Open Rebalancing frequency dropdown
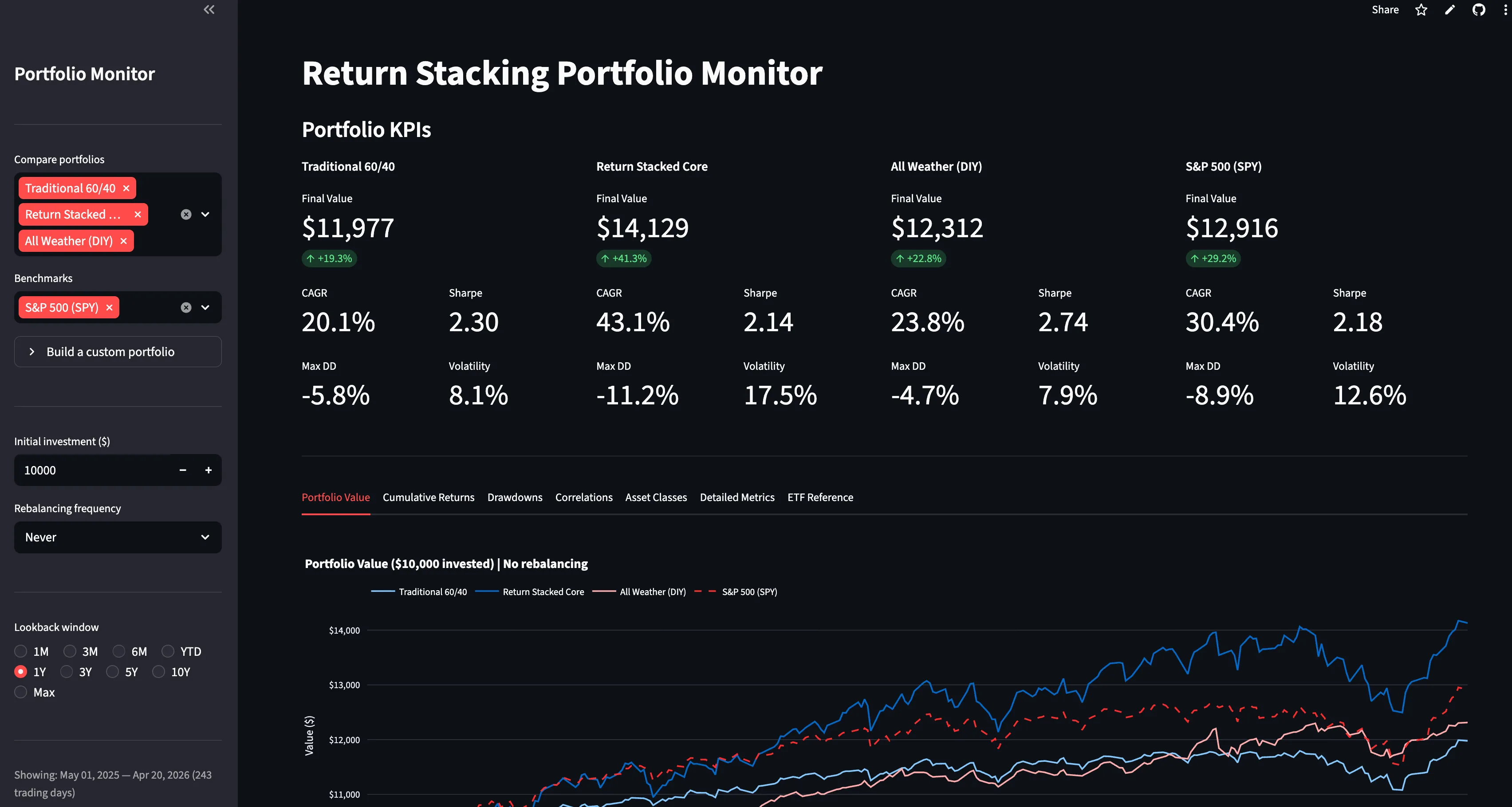1512x807 pixels. 118,537
